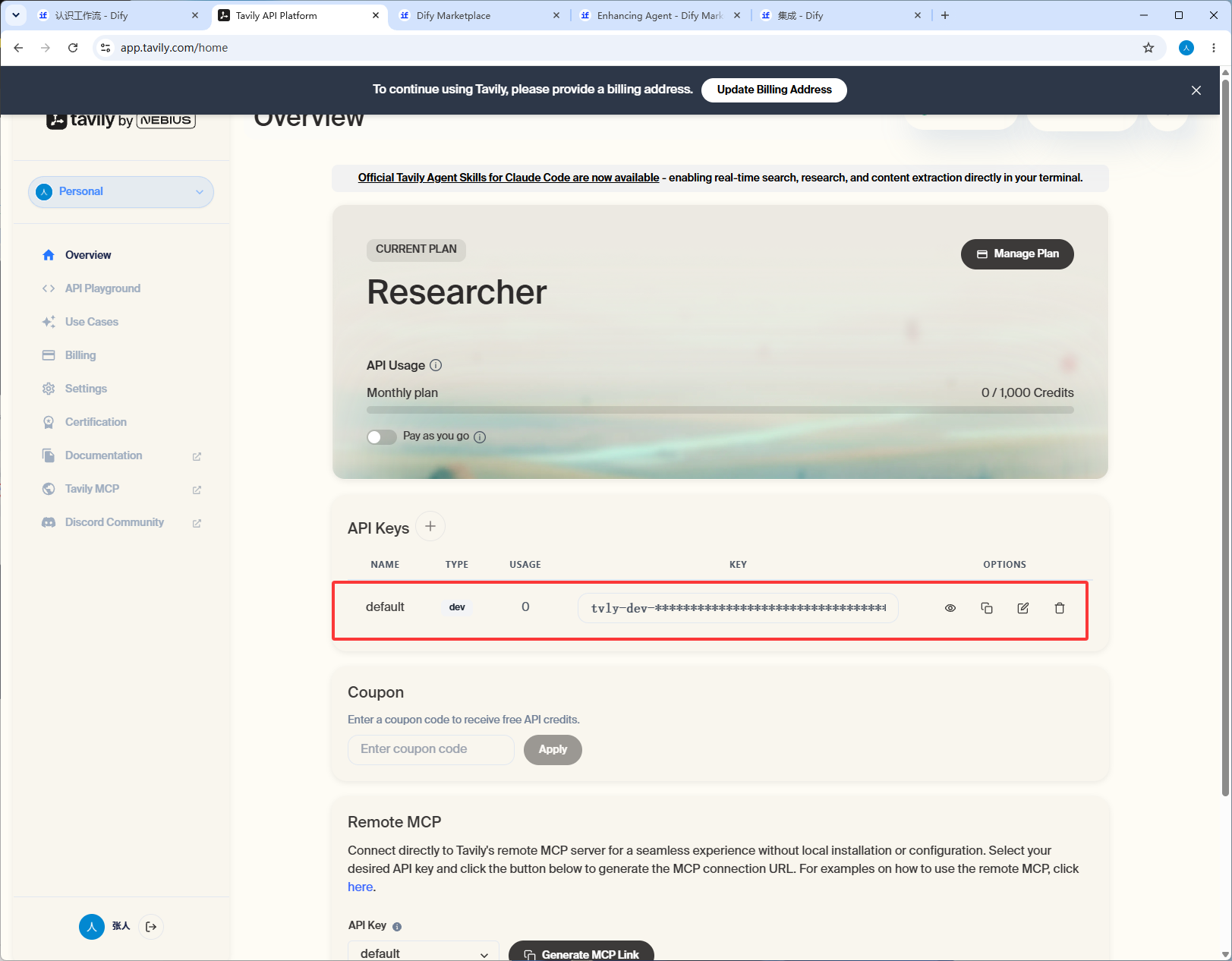This screenshot has width=1232, height=961.
Task: Click the Remote MCP API Key info icon
Action: click(397, 926)
